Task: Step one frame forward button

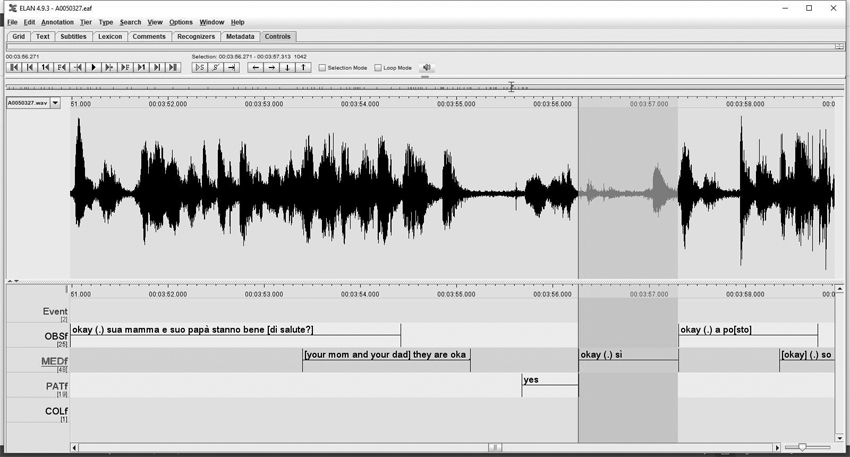Action: pyautogui.click(x=125, y=67)
